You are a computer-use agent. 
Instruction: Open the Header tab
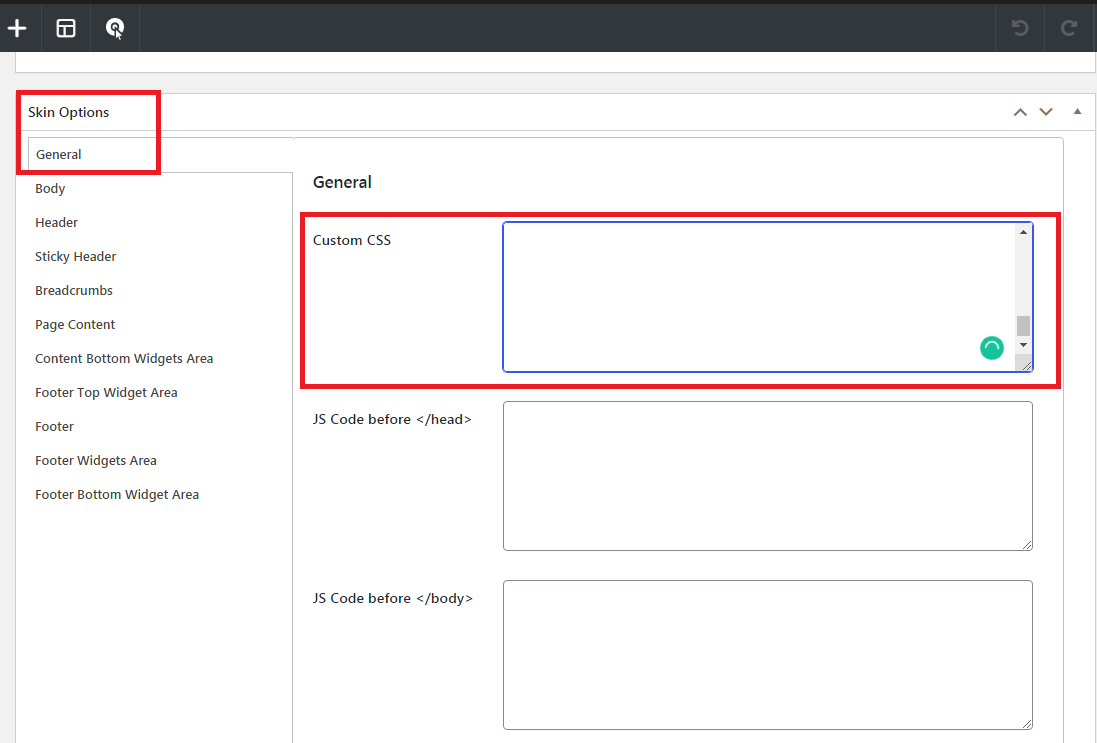pos(56,222)
